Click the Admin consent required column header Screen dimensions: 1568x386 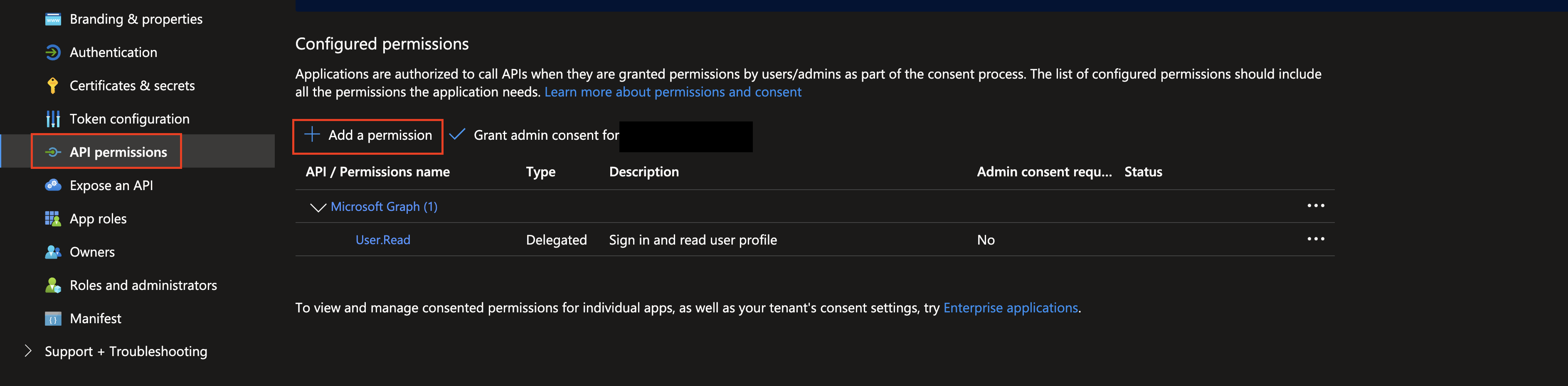[x=1044, y=172]
